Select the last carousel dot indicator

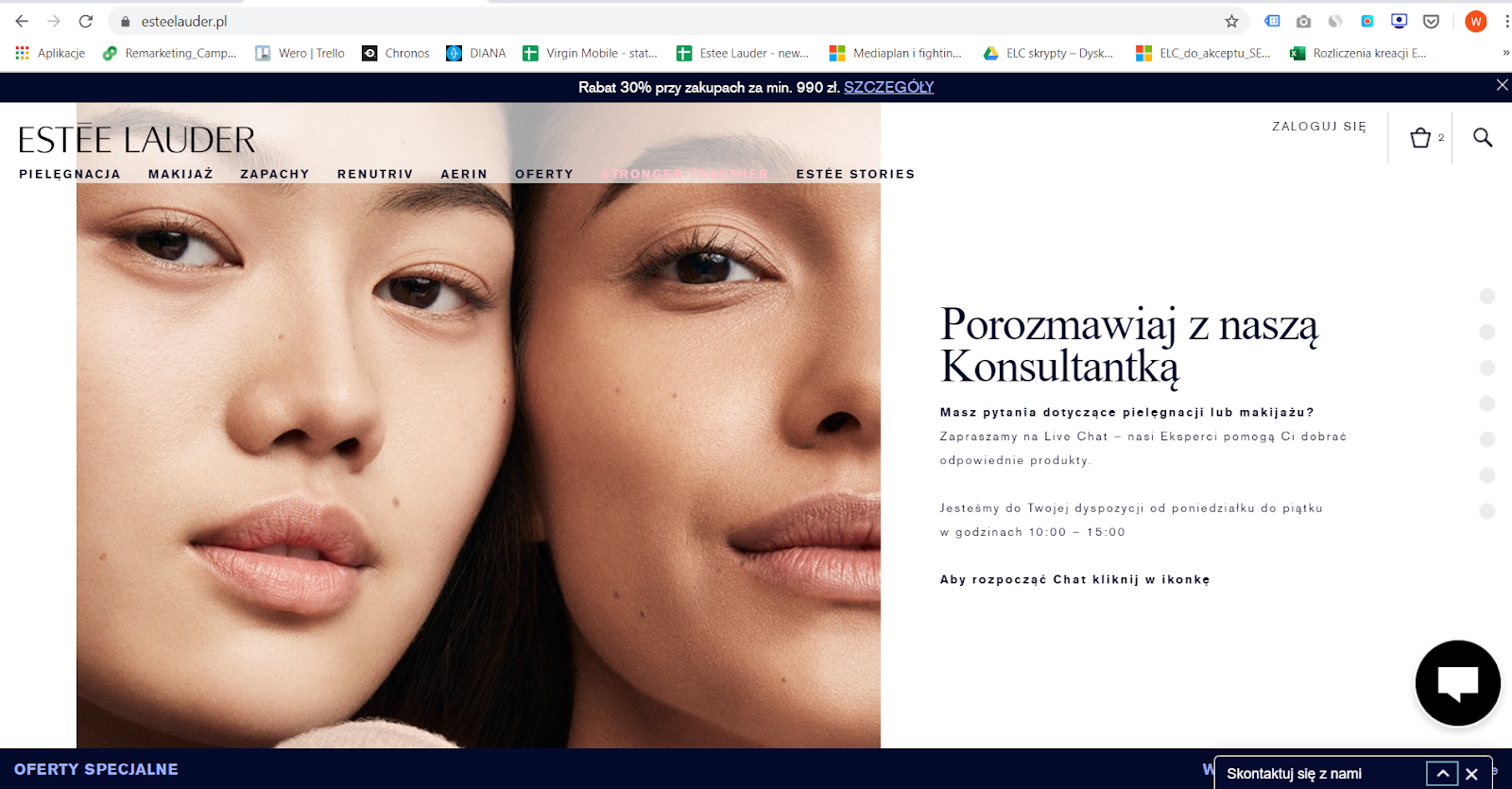click(1486, 511)
